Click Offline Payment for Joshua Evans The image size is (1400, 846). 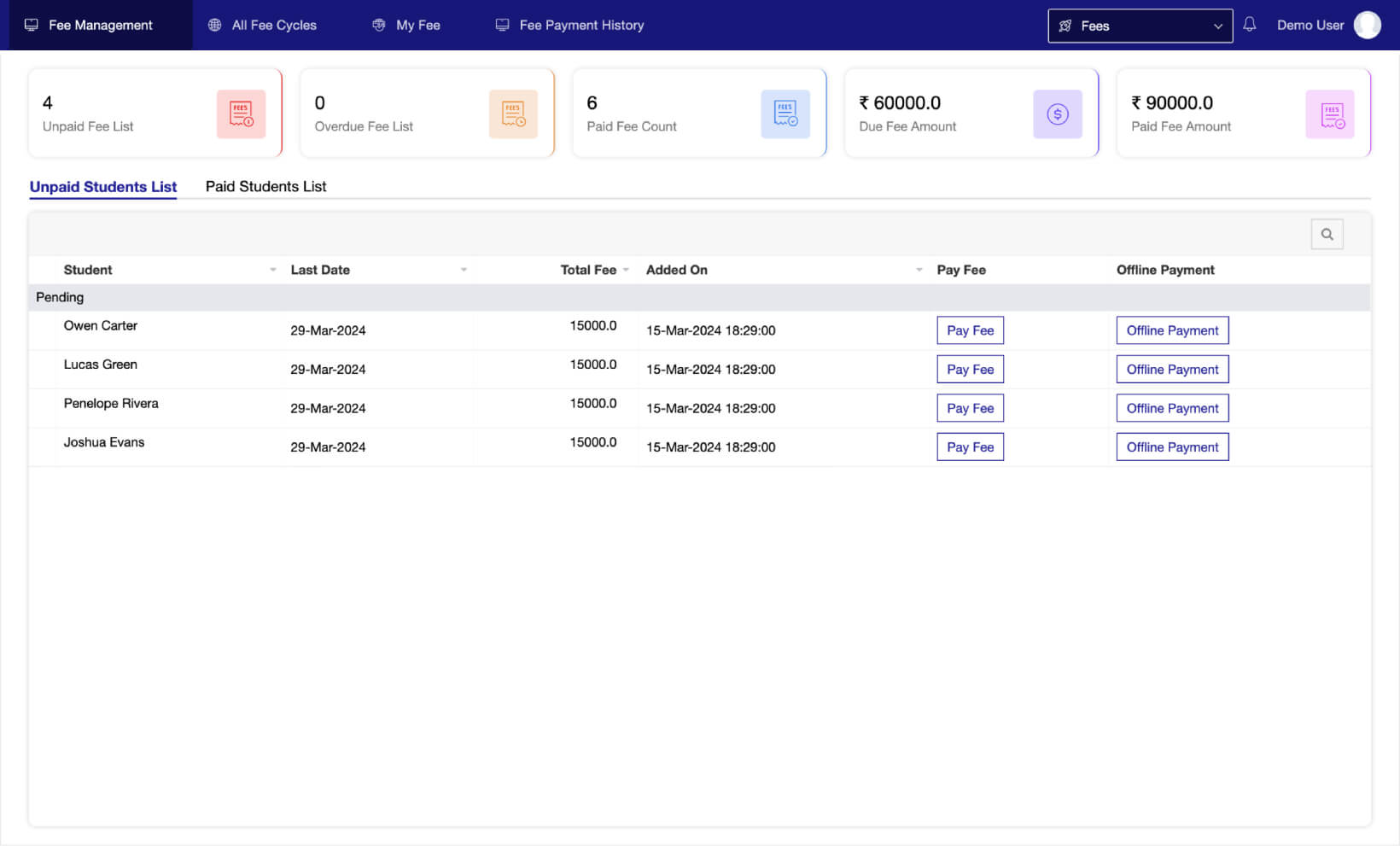(1172, 447)
